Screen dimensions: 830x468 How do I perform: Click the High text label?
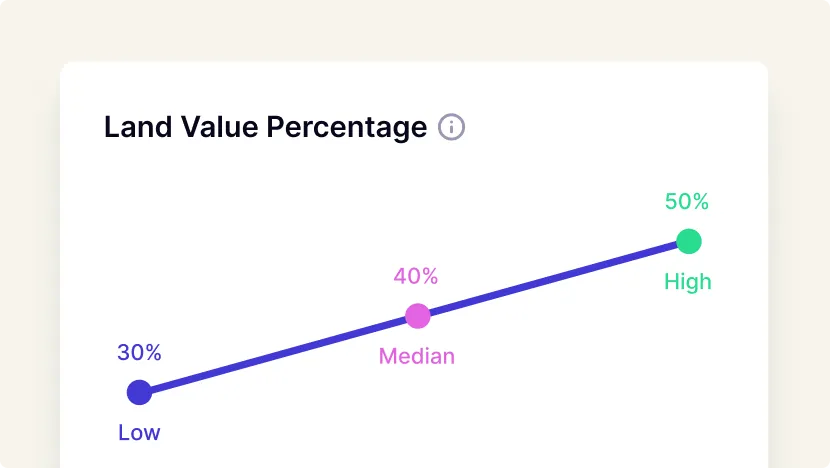pos(688,282)
